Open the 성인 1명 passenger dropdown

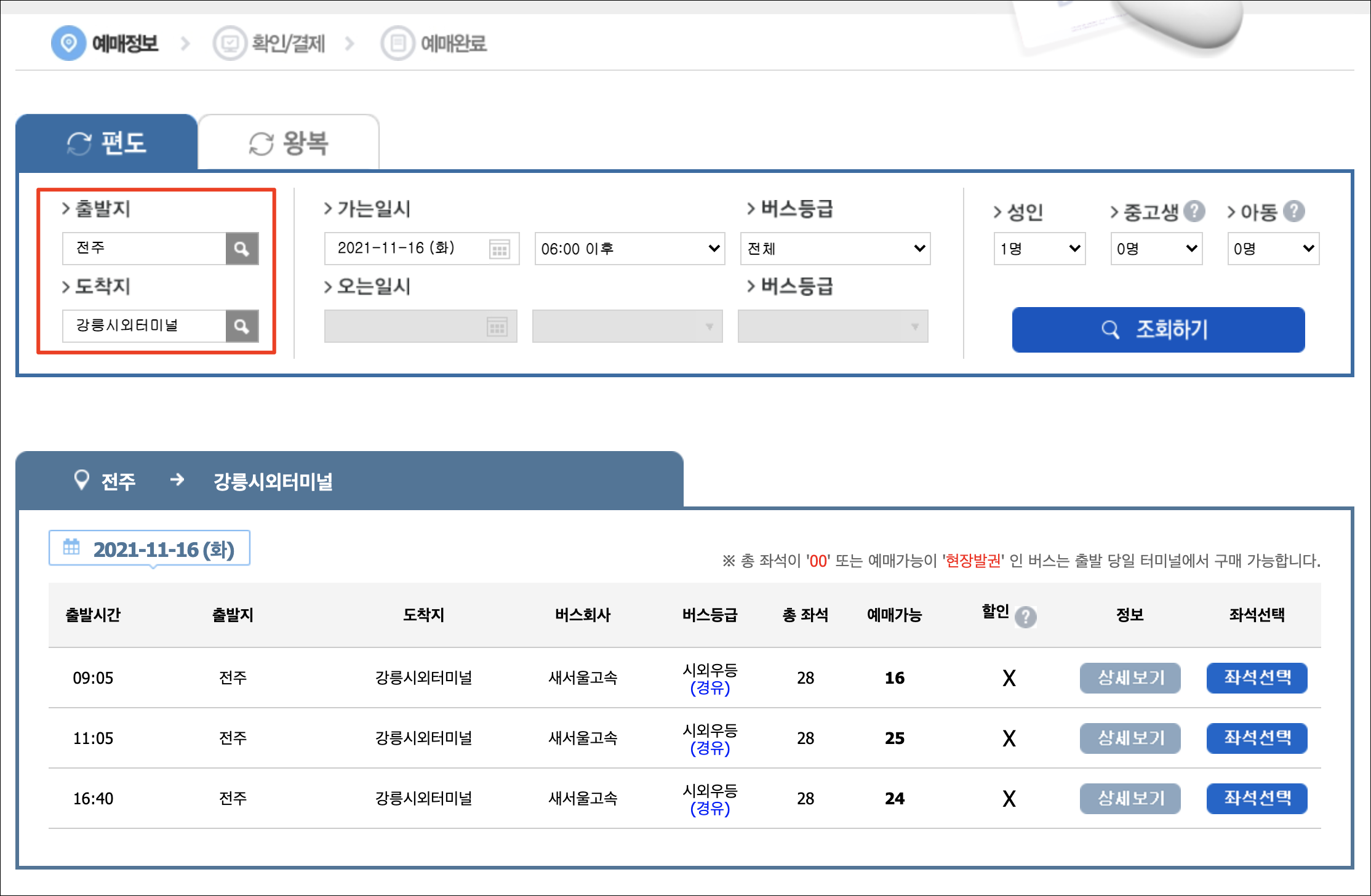(x=1039, y=249)
